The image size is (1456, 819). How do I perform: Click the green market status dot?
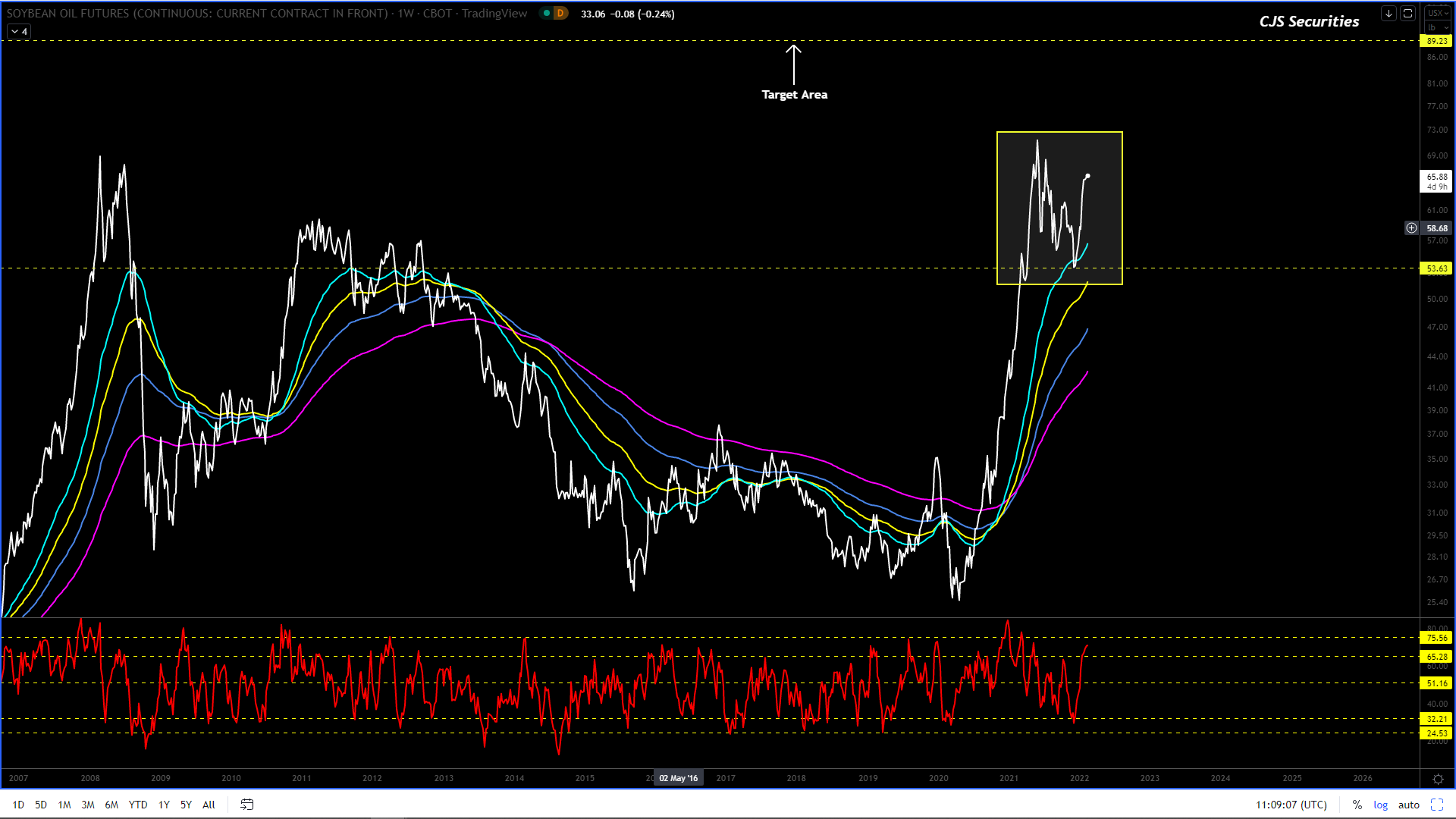pos(547,14)
